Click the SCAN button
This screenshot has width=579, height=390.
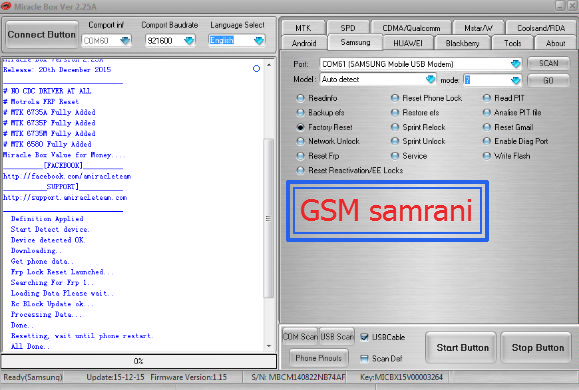pyautogui.click(x=548, y=64)
